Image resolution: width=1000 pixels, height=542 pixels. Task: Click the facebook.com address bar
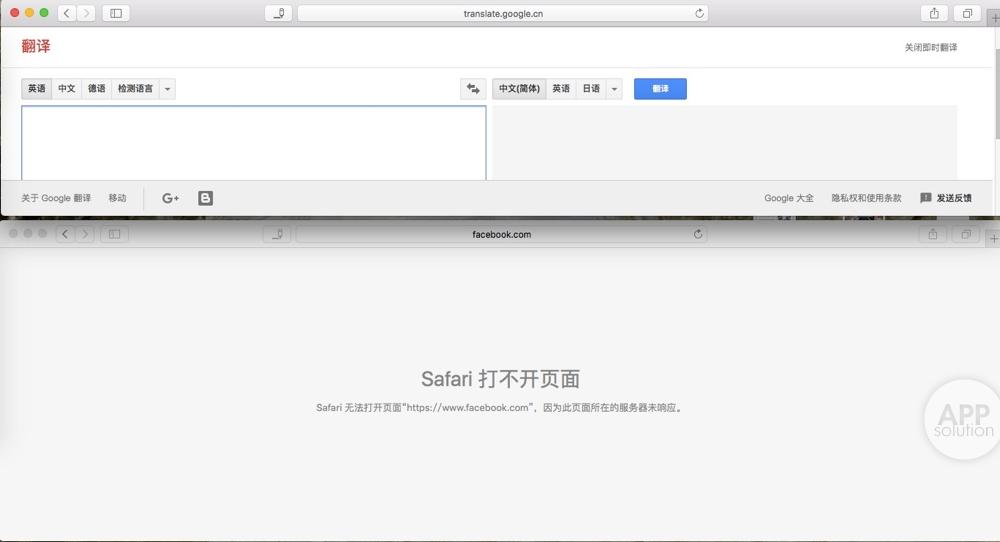501,235
